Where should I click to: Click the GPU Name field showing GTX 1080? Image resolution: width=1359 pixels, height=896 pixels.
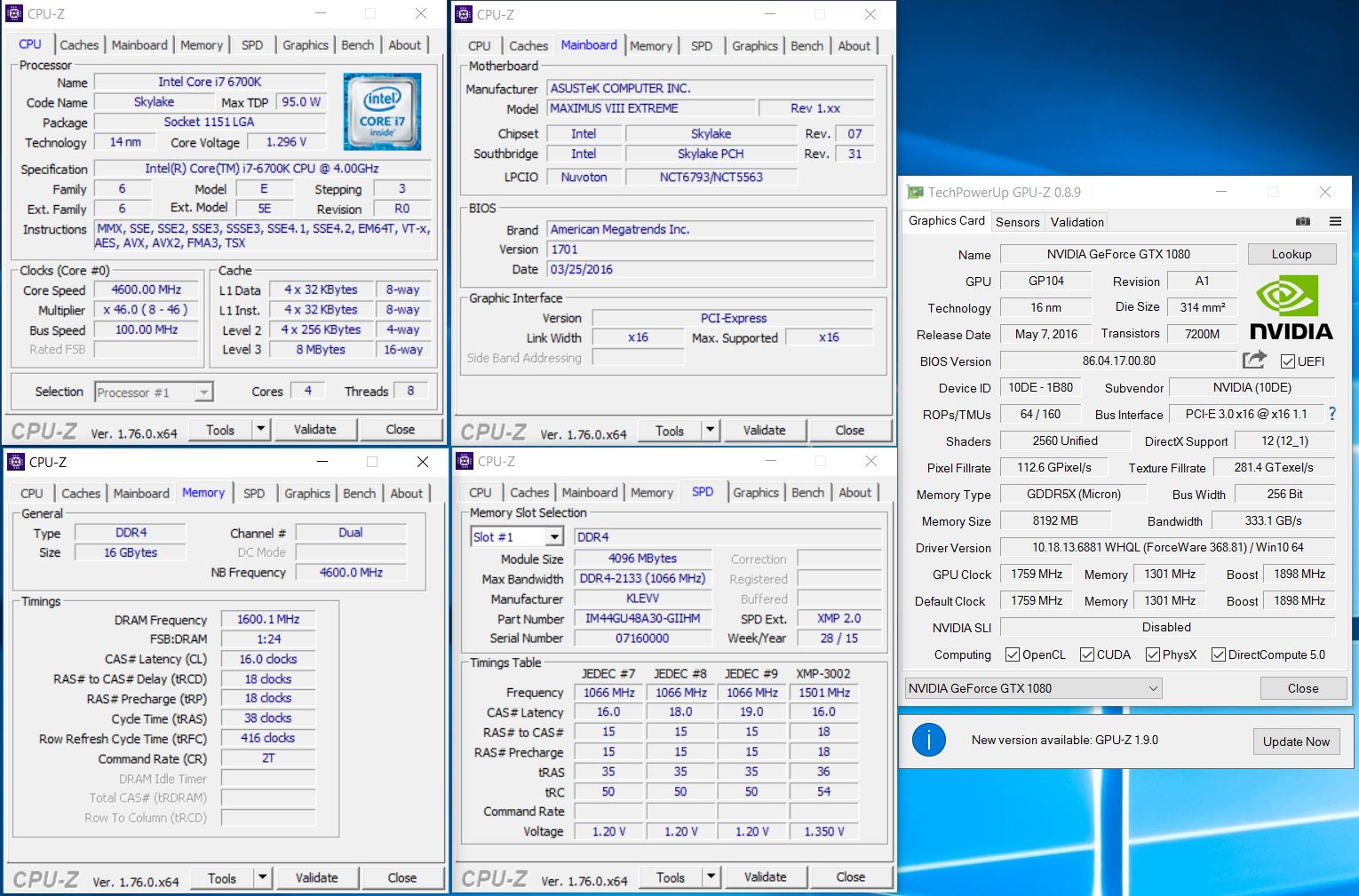click(x=1117, y=254)
